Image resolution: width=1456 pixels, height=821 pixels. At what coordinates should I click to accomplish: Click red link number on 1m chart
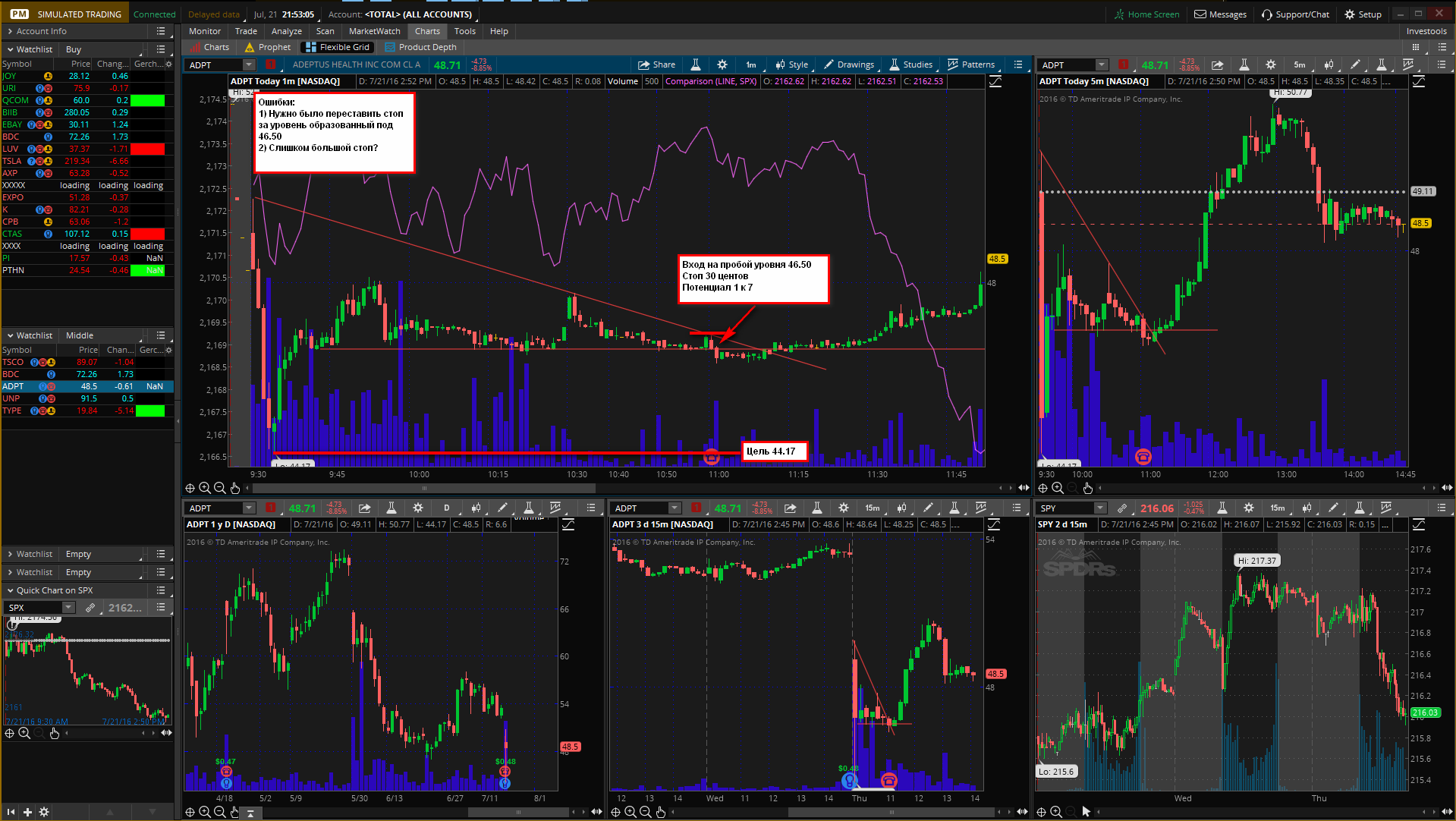270,64
